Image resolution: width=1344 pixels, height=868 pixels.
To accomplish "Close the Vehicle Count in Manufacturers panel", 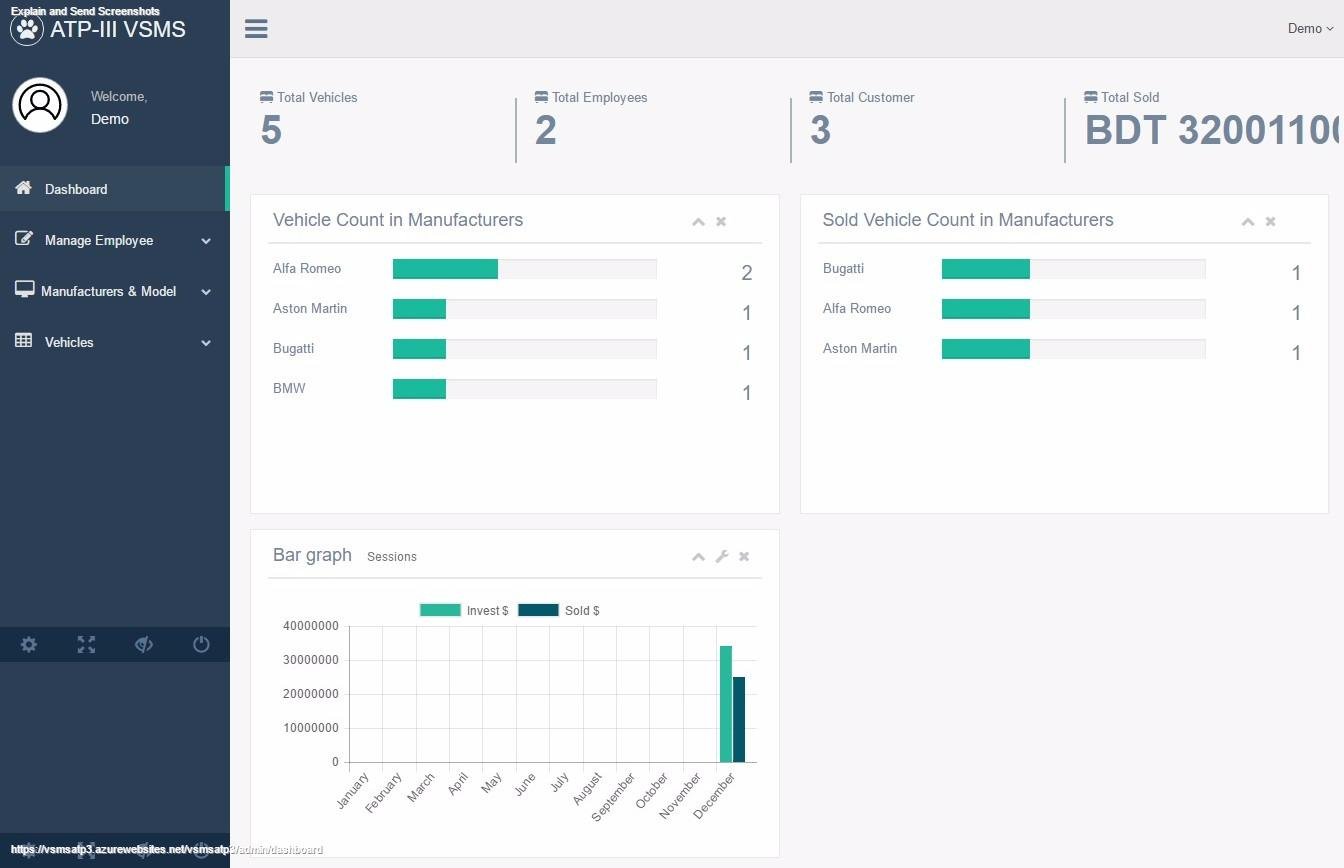I will point(721,222).
